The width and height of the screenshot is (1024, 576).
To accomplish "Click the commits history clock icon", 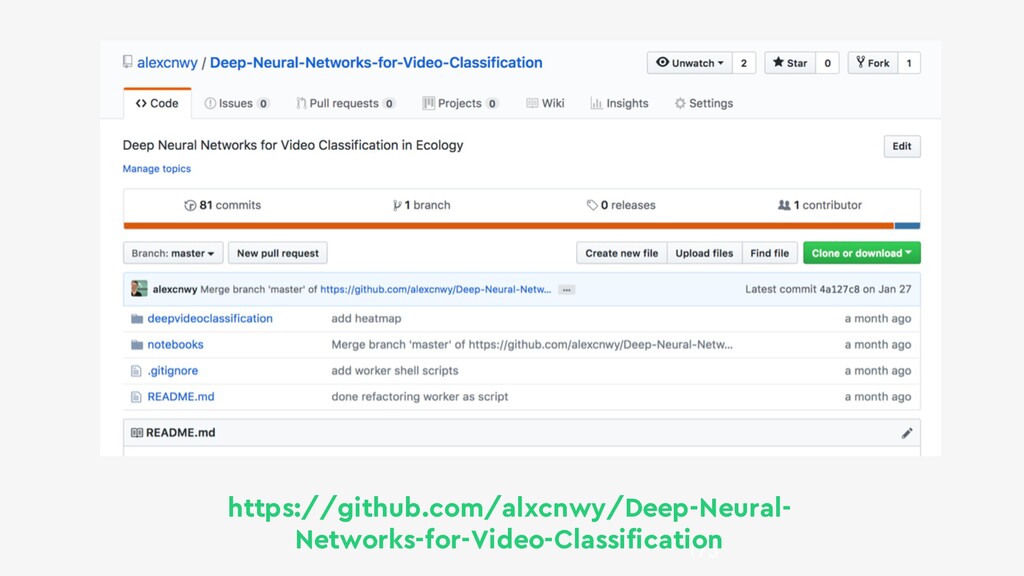I will (190, 205).
